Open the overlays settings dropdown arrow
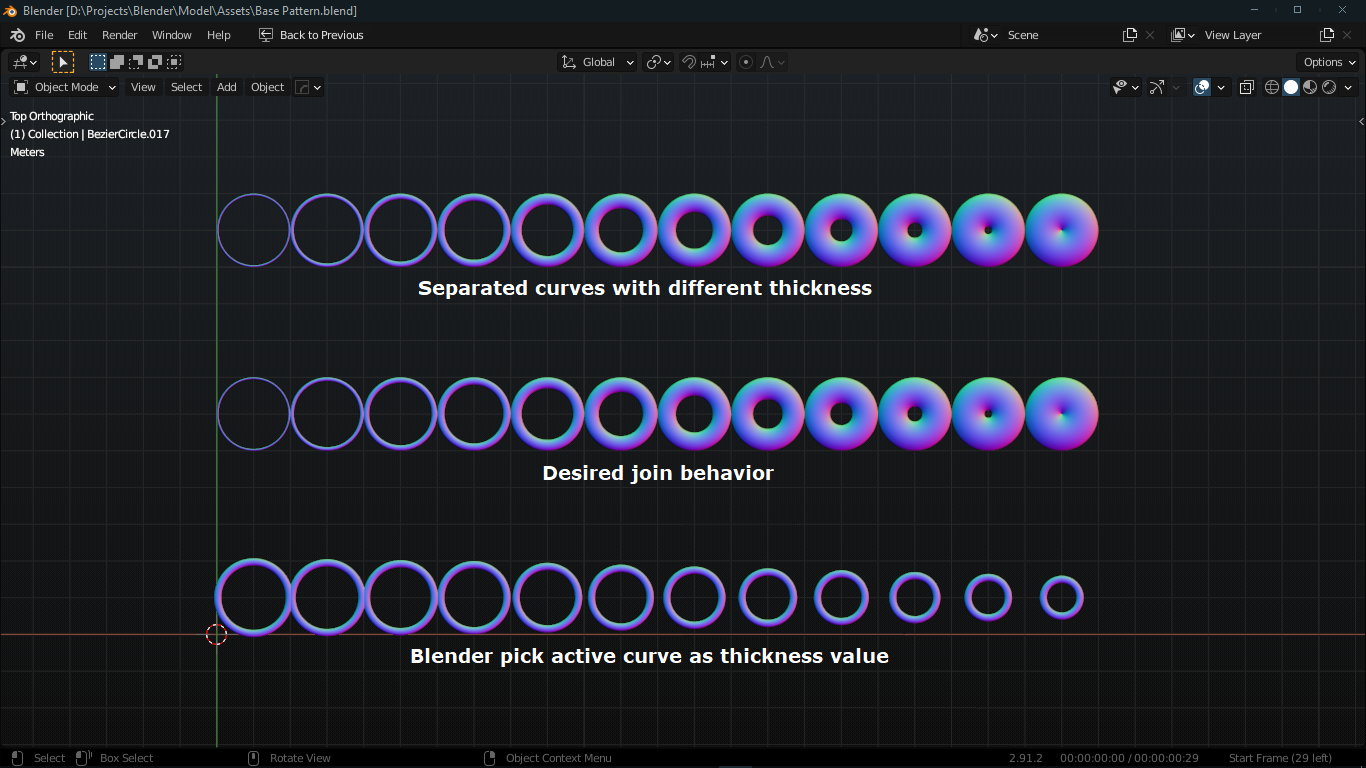Image resolution: width=1366 pixels, height=768 pixels. (1221, 87)
